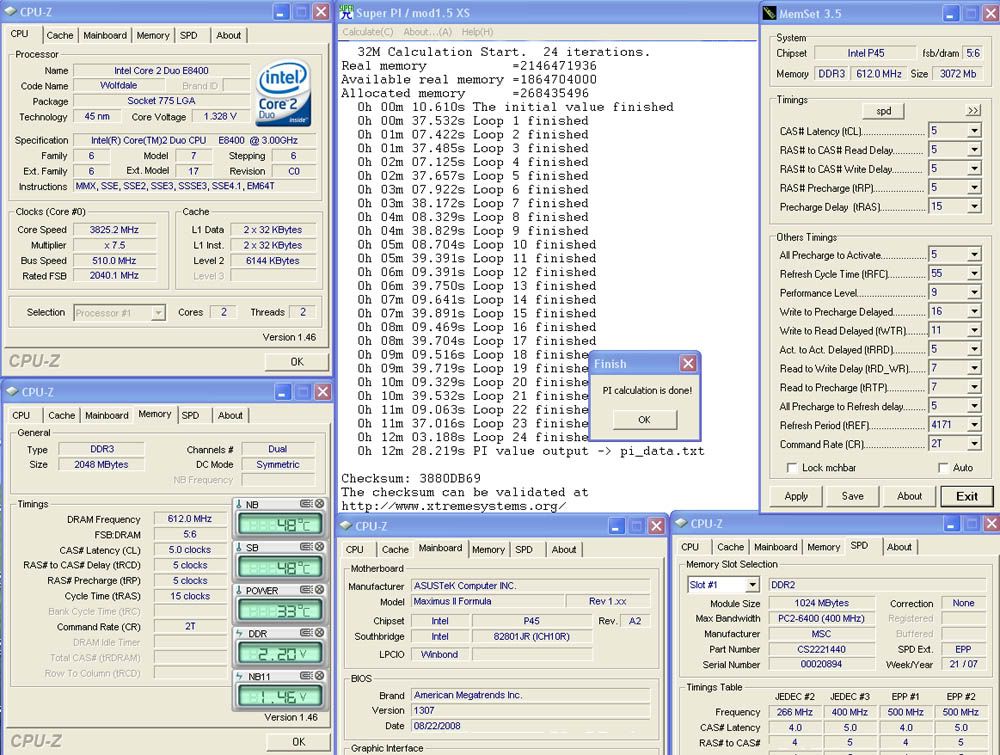Click the About button in MemSet
Image resolution: width=1000 pixels, height=755 pixels.
click(x=909, y=496)
